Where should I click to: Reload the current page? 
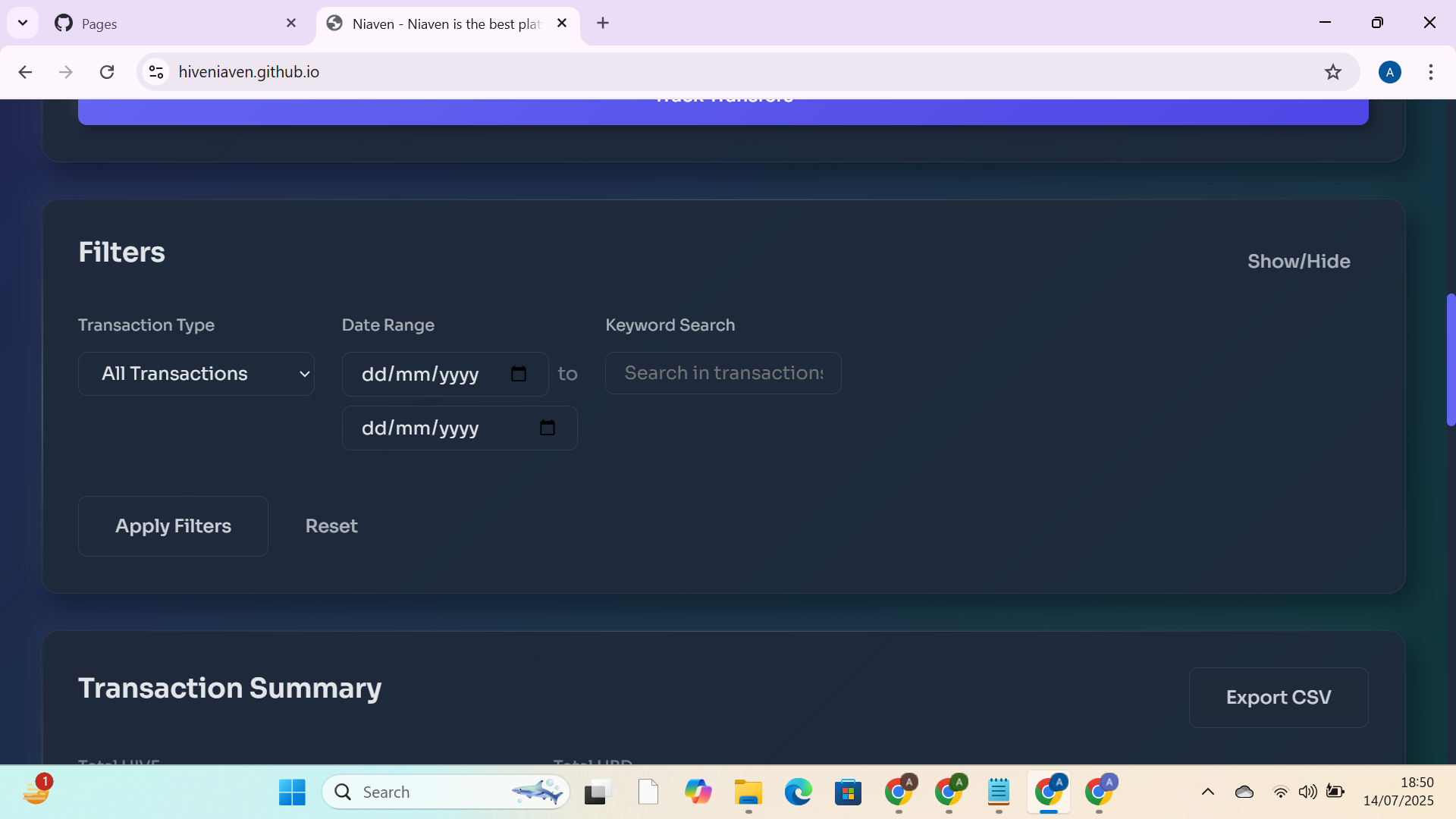[x=107, y=72]
